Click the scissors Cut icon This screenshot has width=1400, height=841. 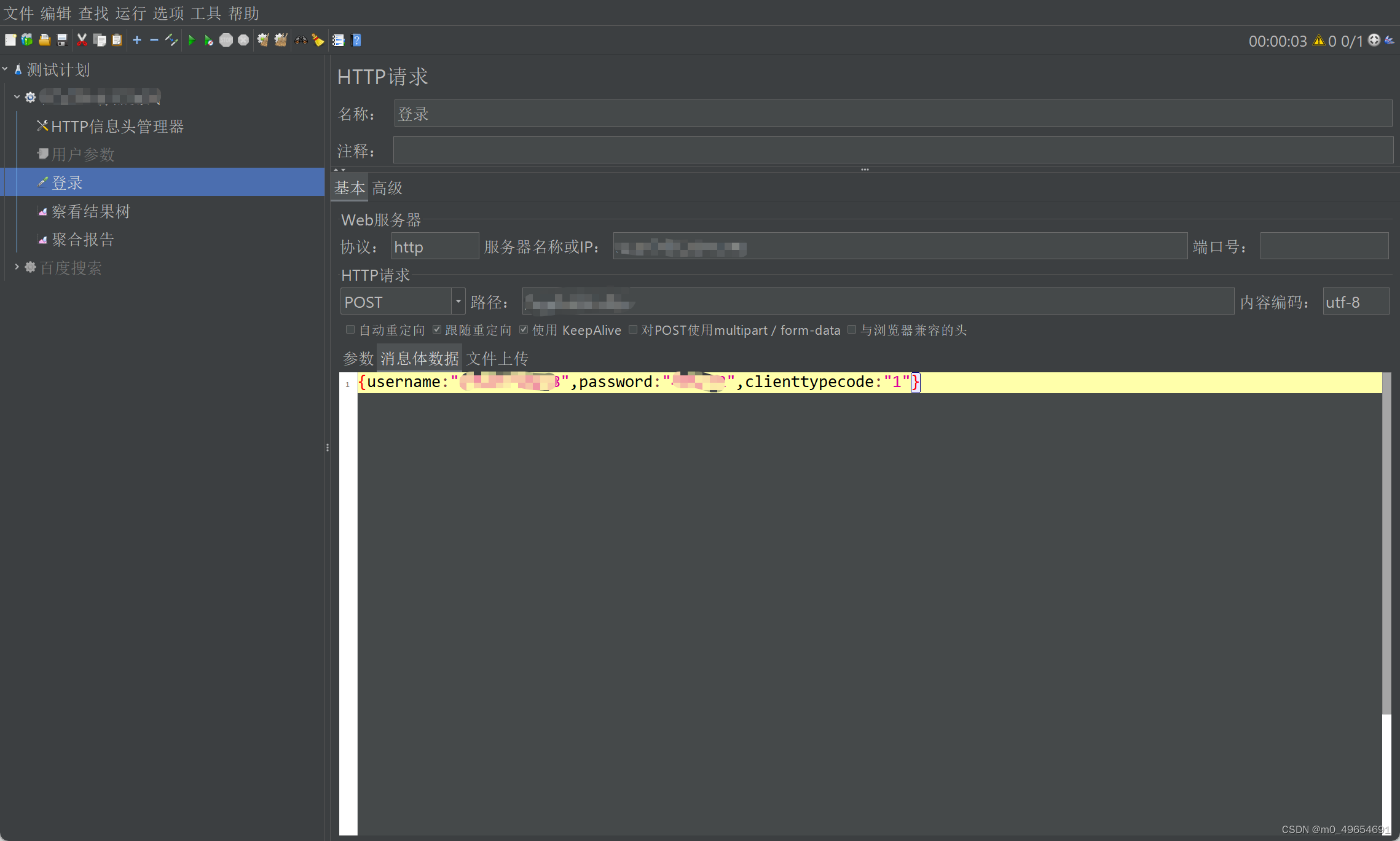click(82, 41)
